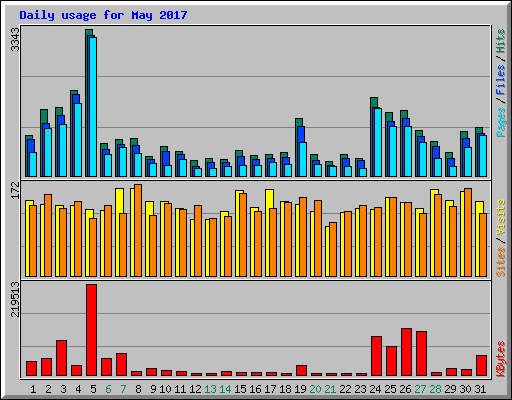The width and height of the screenshot is (512, 400).
Task: Select the day 18 label on the x-axis
Action: click(285, 389)
